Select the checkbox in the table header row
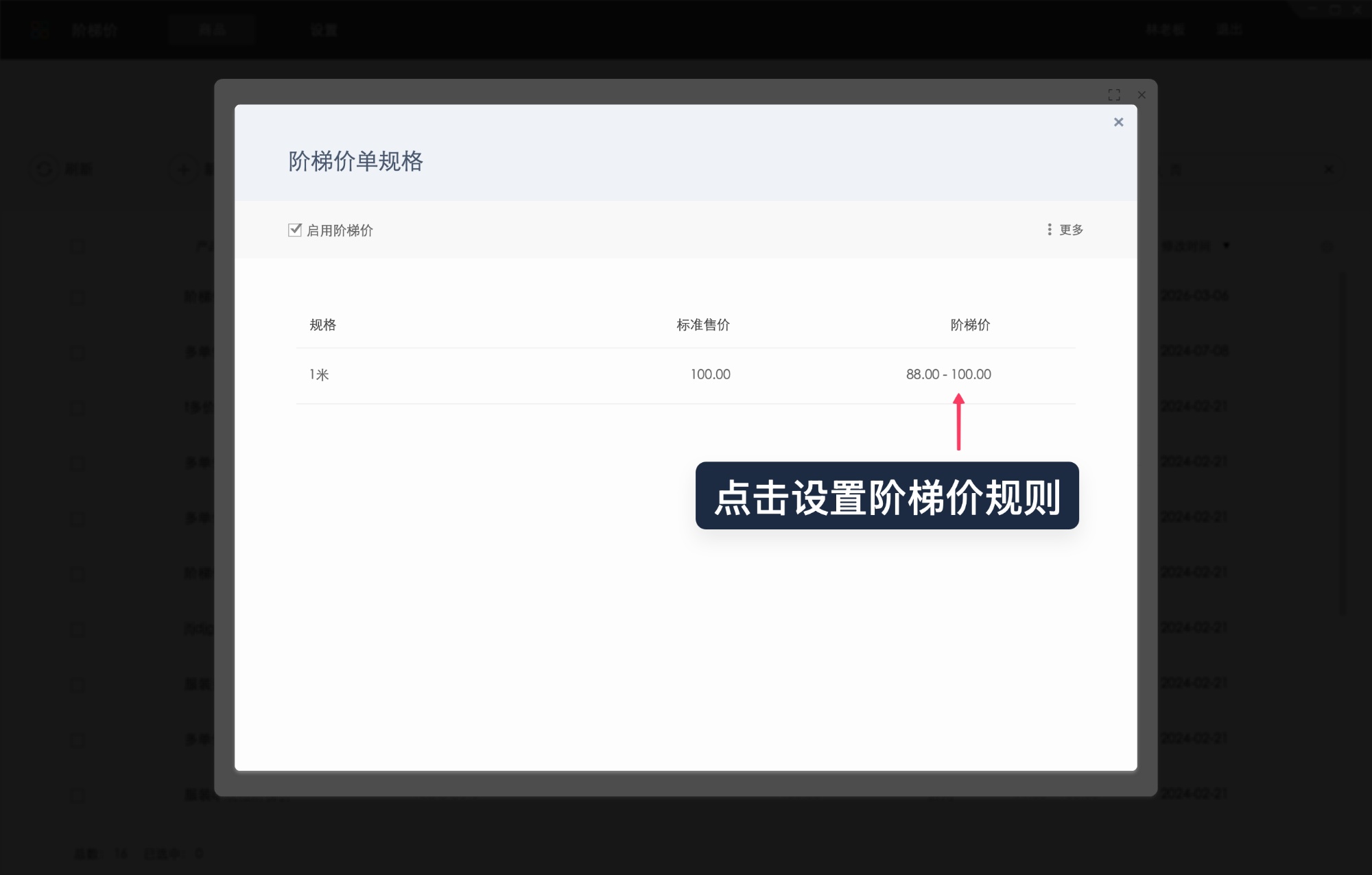The width and height of the screenshot is (1372, 875). click(78, 246)
